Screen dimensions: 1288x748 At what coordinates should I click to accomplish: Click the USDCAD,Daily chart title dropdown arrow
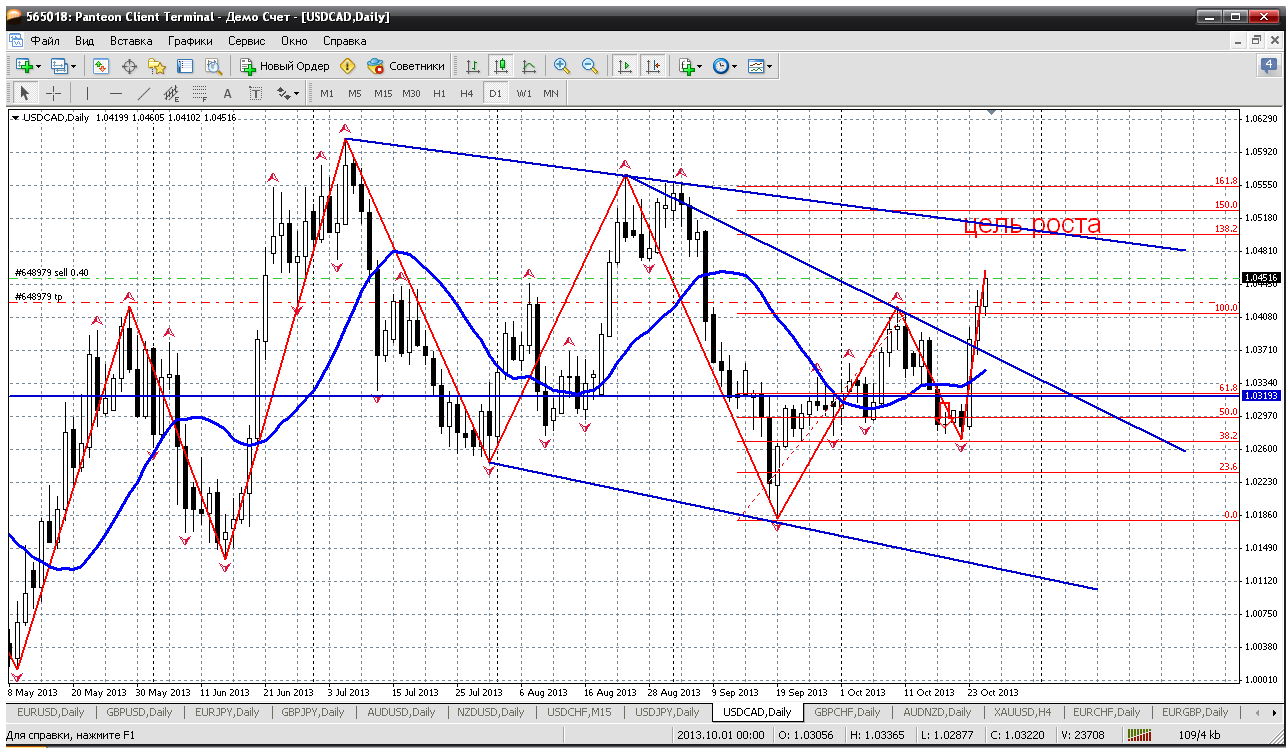15,118
